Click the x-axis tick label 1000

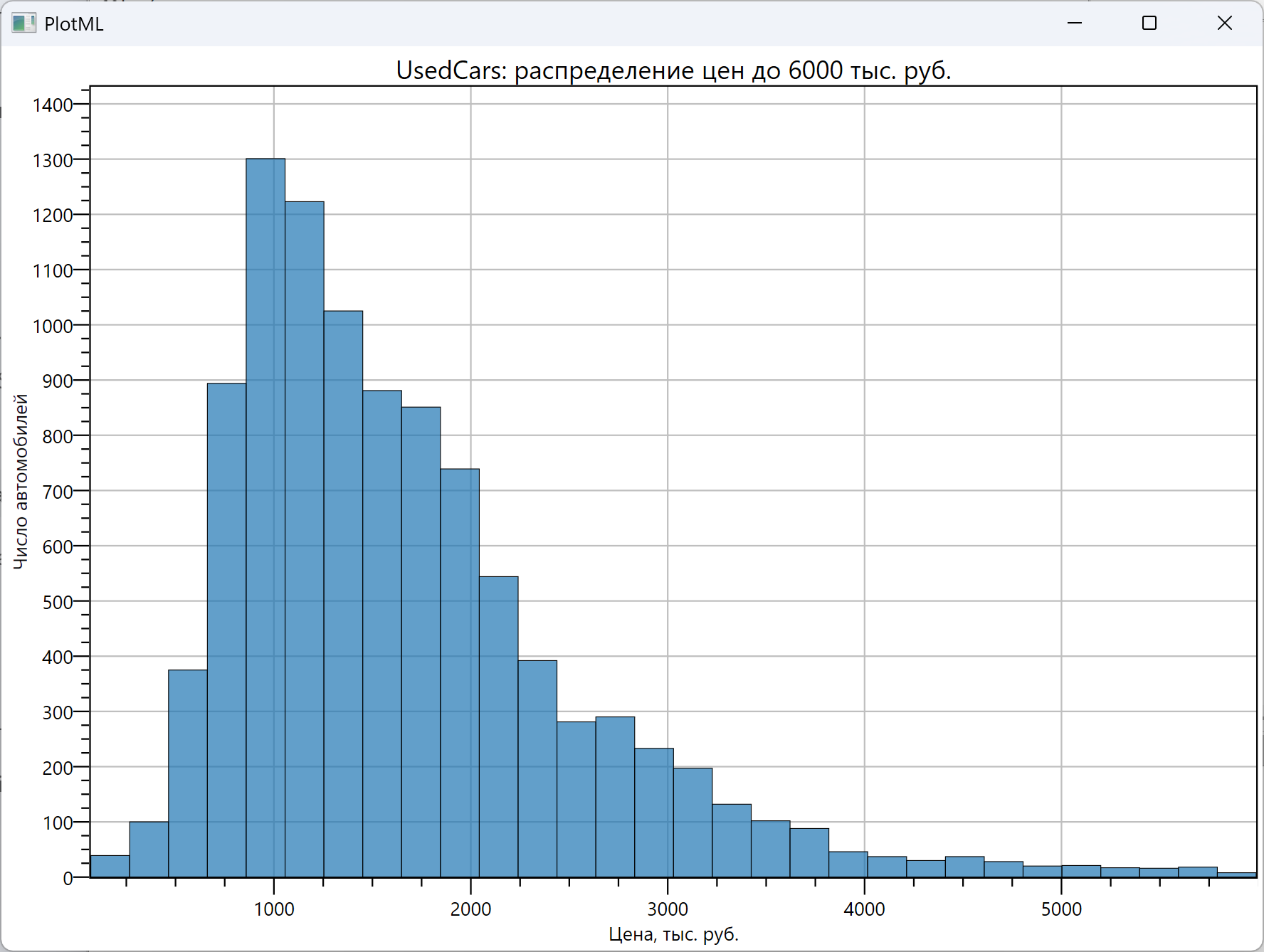click(x=274, y=909)
